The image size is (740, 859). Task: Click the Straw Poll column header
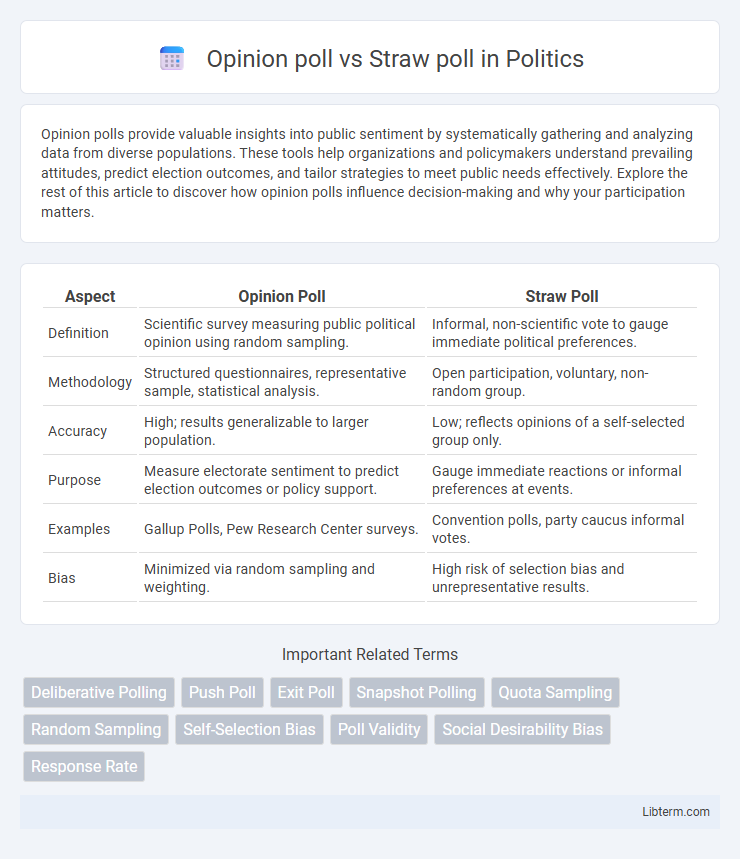coord(561,296)
